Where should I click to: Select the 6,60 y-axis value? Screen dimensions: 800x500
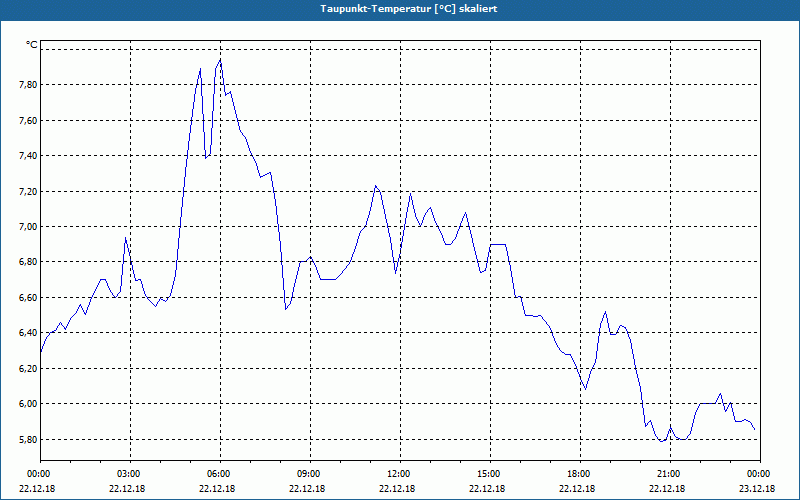click(29, 297)
